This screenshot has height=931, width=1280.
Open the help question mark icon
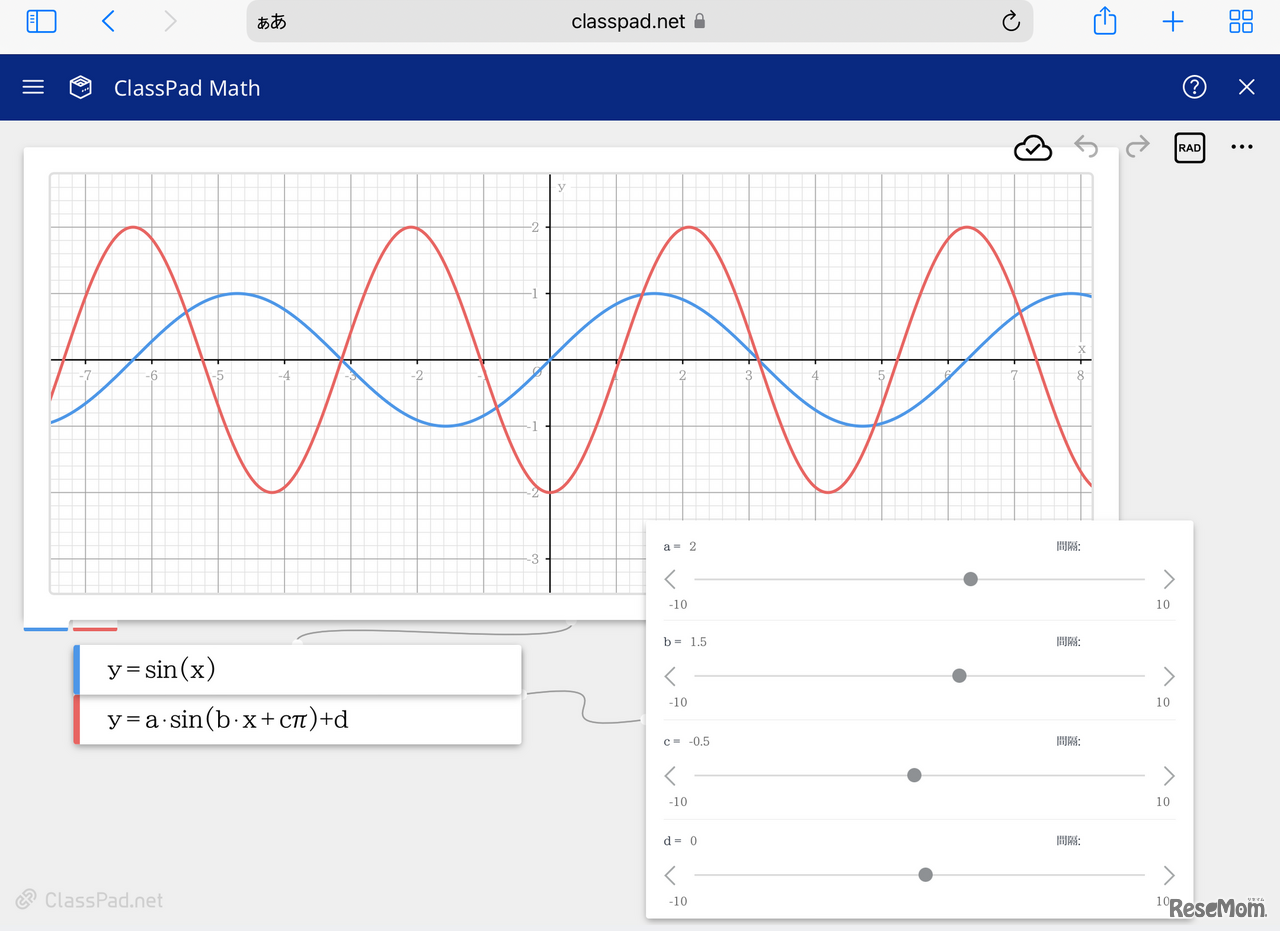1194,87
